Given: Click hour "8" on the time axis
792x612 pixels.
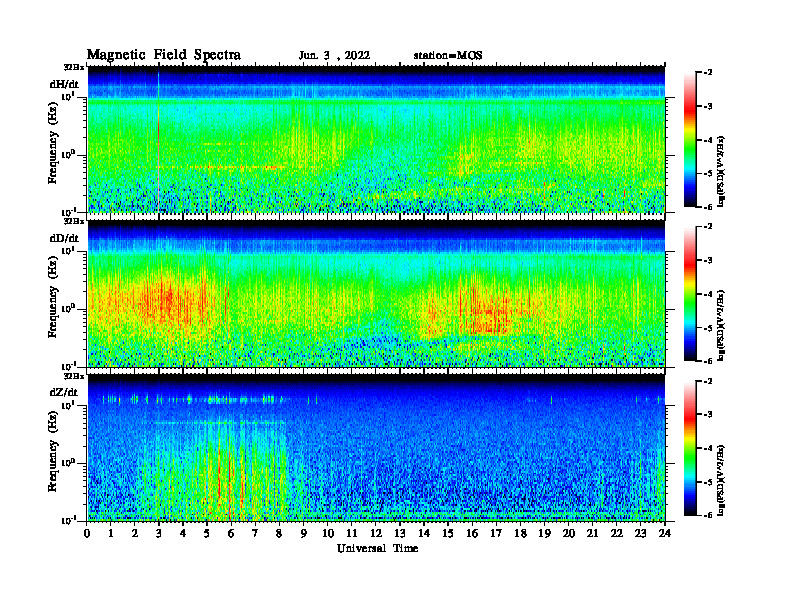Looking at the screenshot, I should point(279,533).
